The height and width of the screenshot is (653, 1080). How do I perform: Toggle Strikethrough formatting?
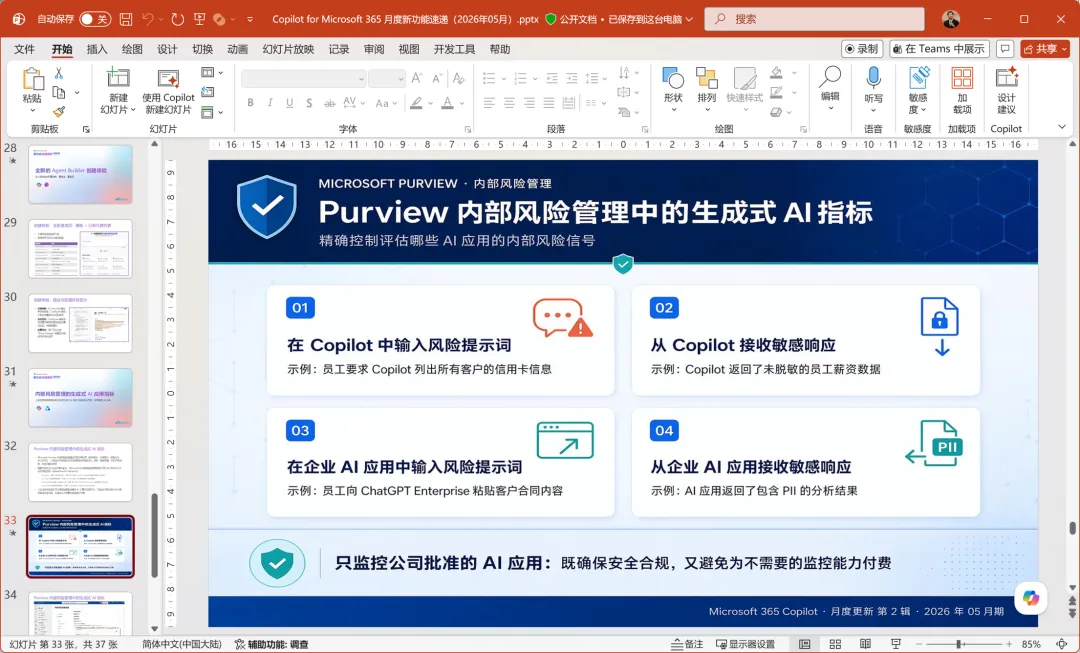pyautogui.click(x=330, y=103)
